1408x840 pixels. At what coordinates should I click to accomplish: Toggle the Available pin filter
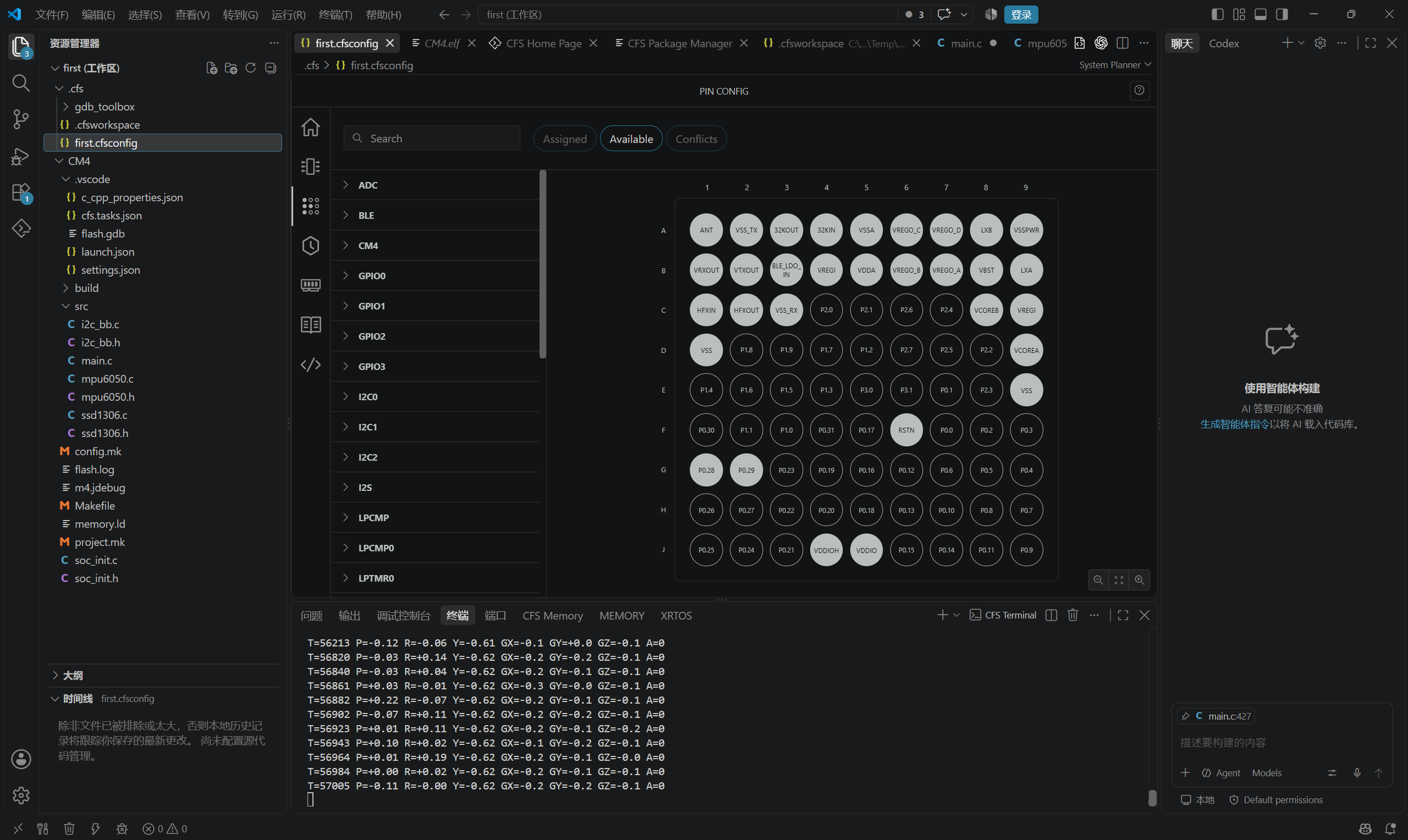(x=631, y=139)
